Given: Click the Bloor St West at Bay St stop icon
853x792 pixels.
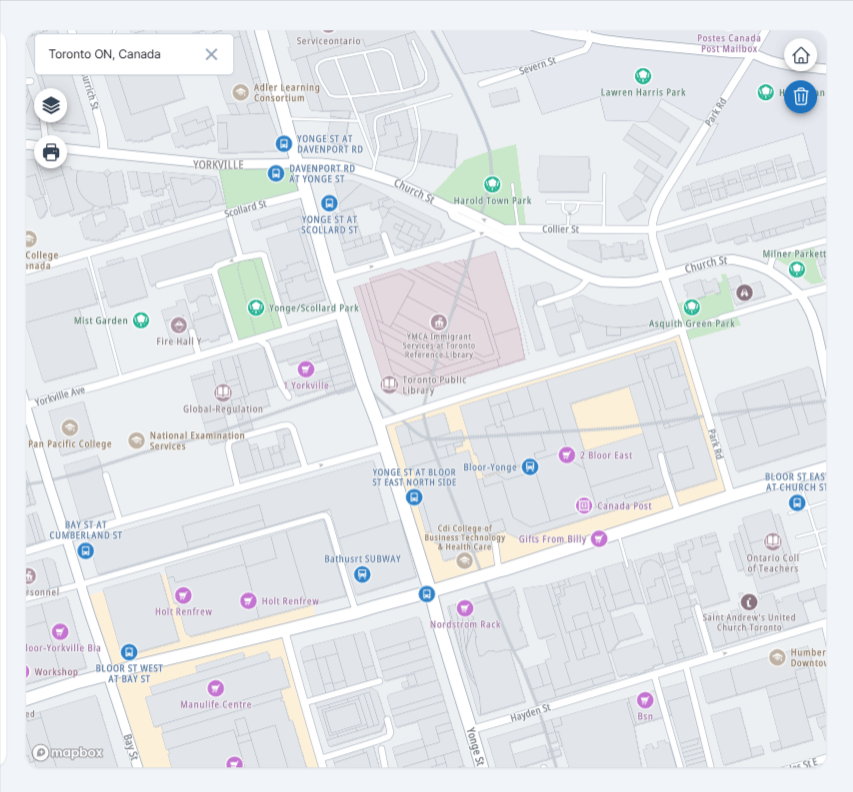Looking at the screenshot, I should coord(129,651).
